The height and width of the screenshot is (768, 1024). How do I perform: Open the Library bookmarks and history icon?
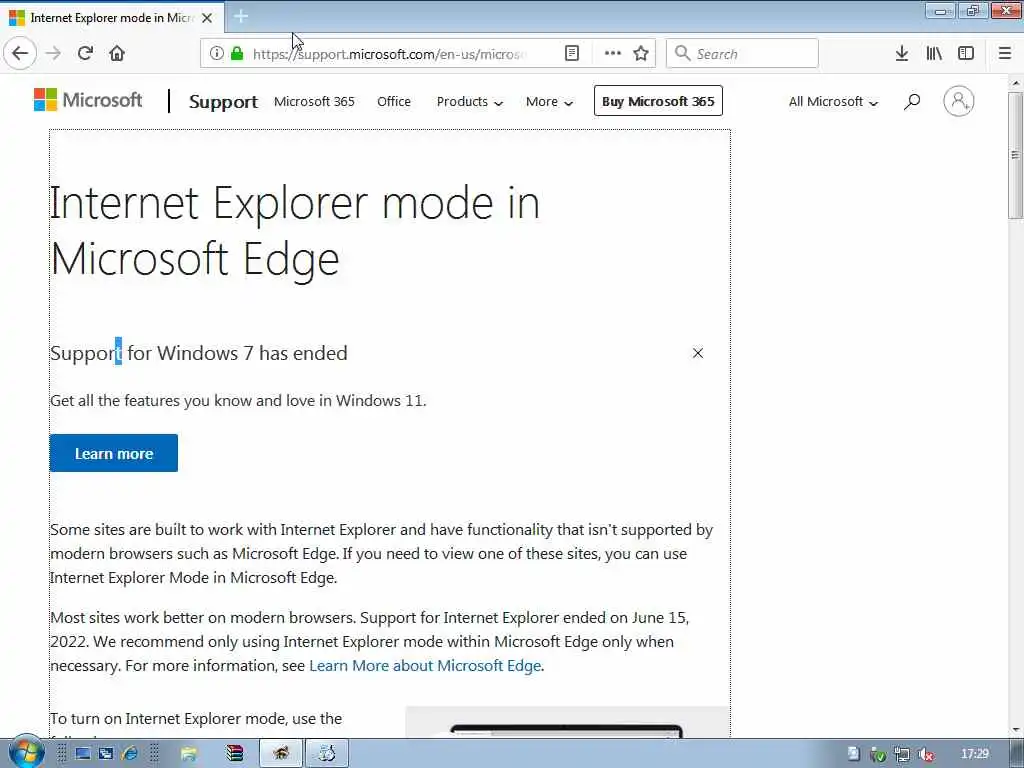934,54
